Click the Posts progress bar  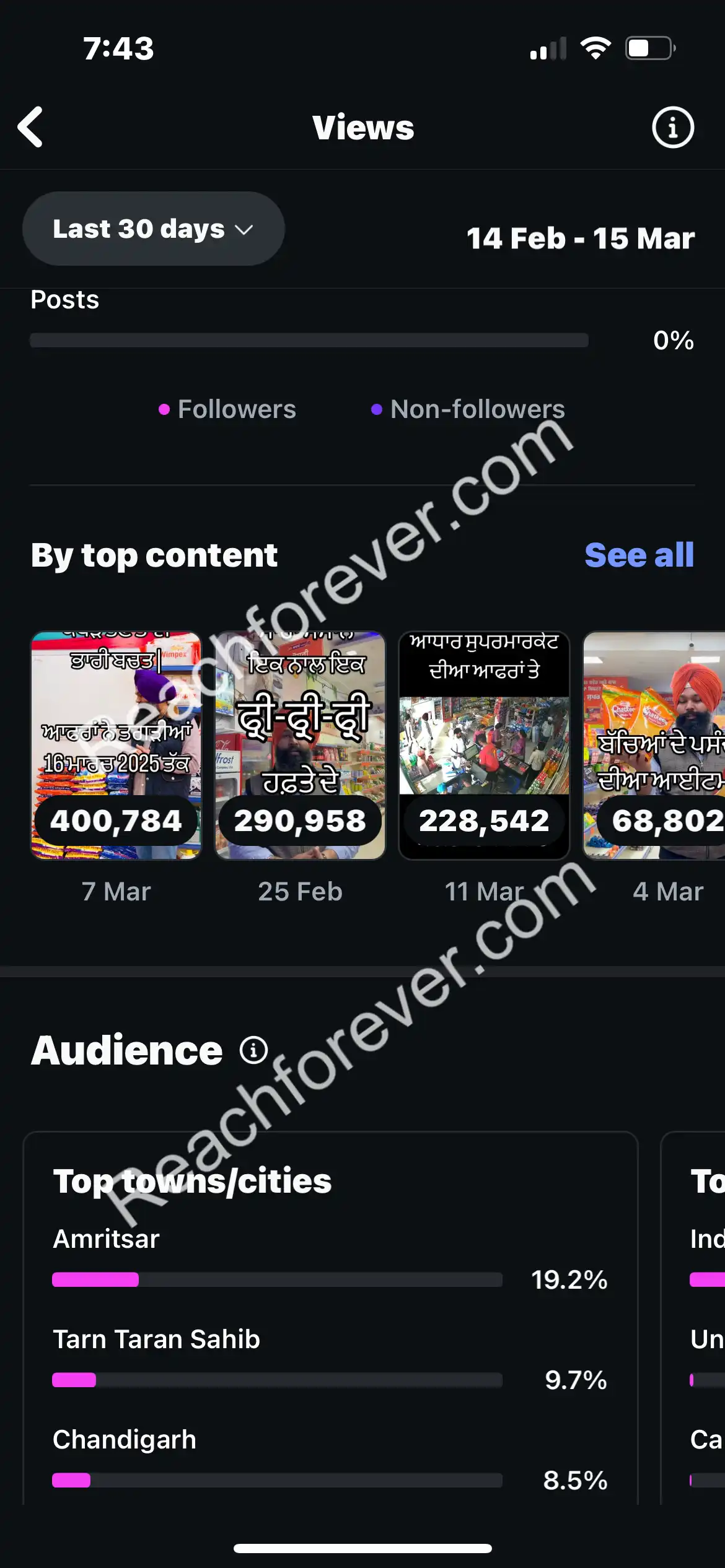pyautogui.click(x=309, y=340)
